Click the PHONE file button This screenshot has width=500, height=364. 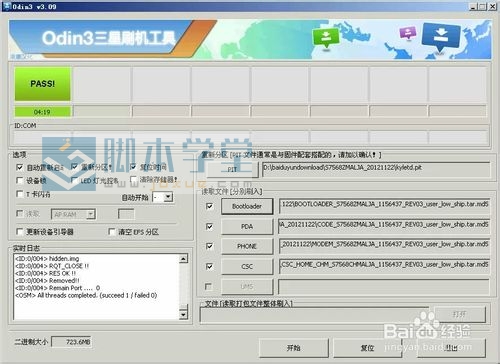coord(247,246)
